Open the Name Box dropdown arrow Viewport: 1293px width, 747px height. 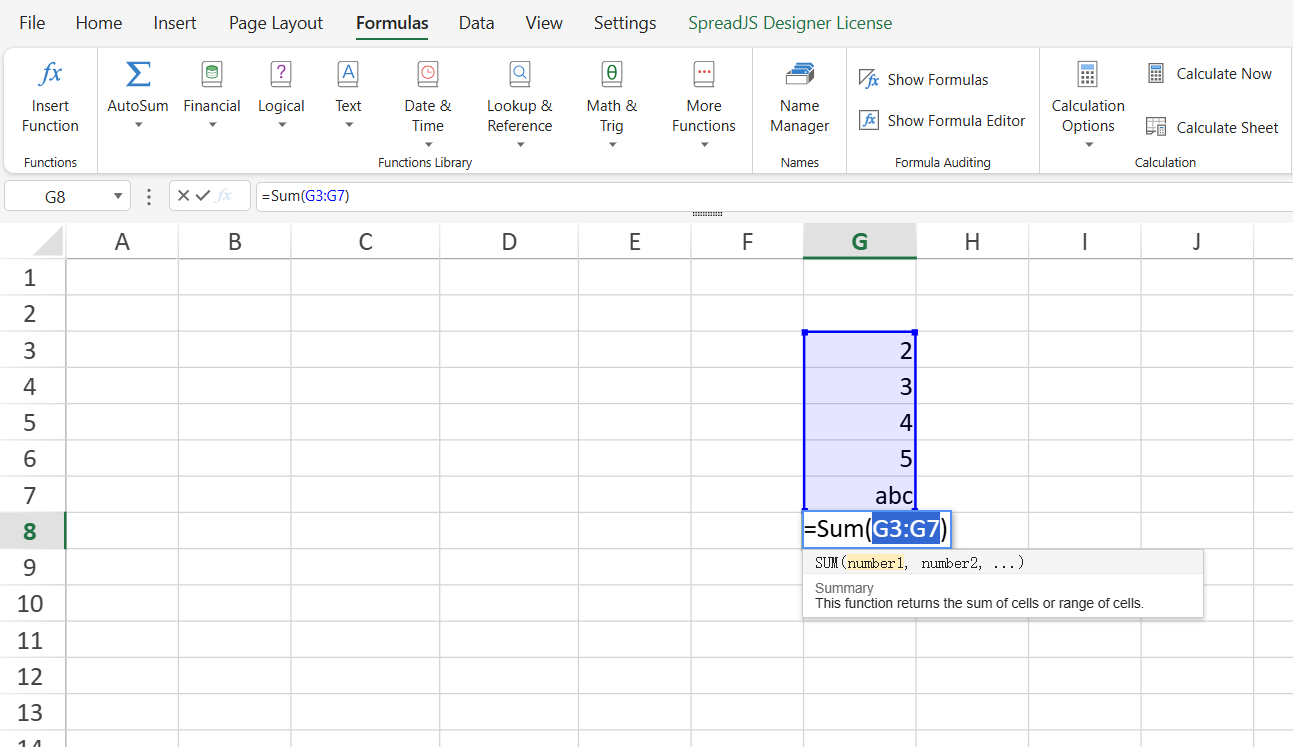[118, 196]
